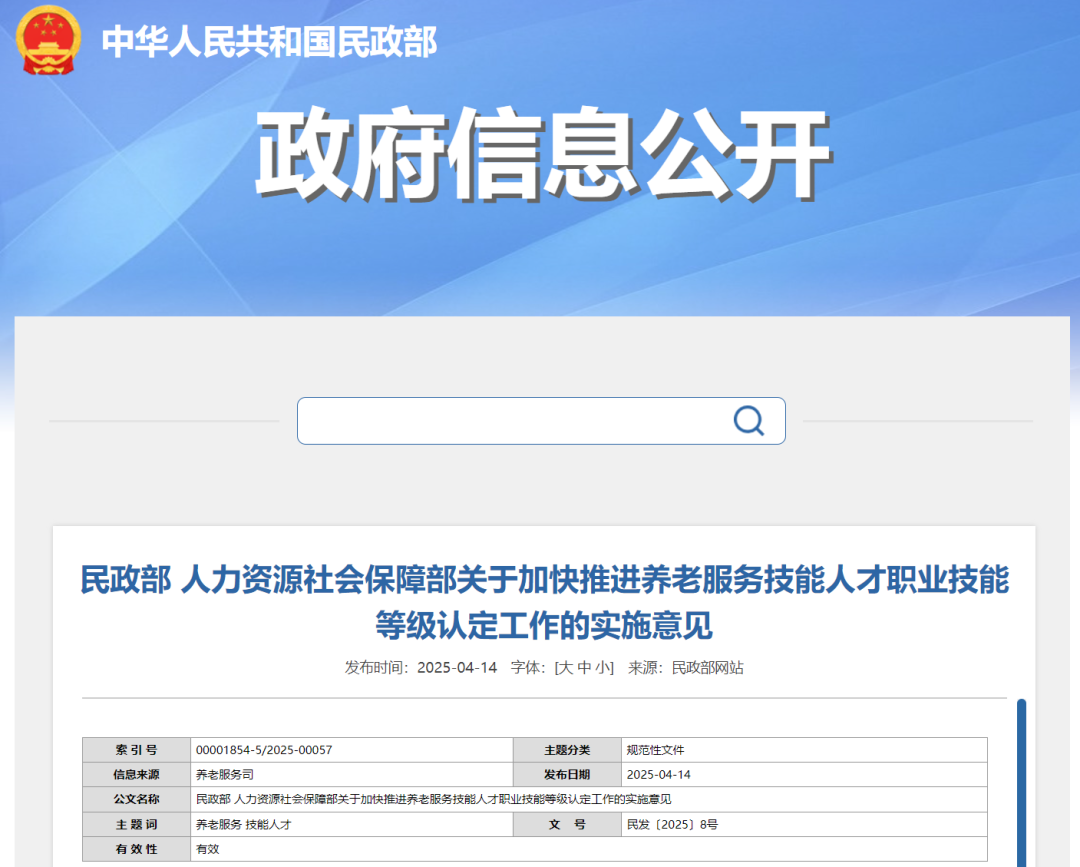Click the 有效 validity status value

(x=207, y=849)
